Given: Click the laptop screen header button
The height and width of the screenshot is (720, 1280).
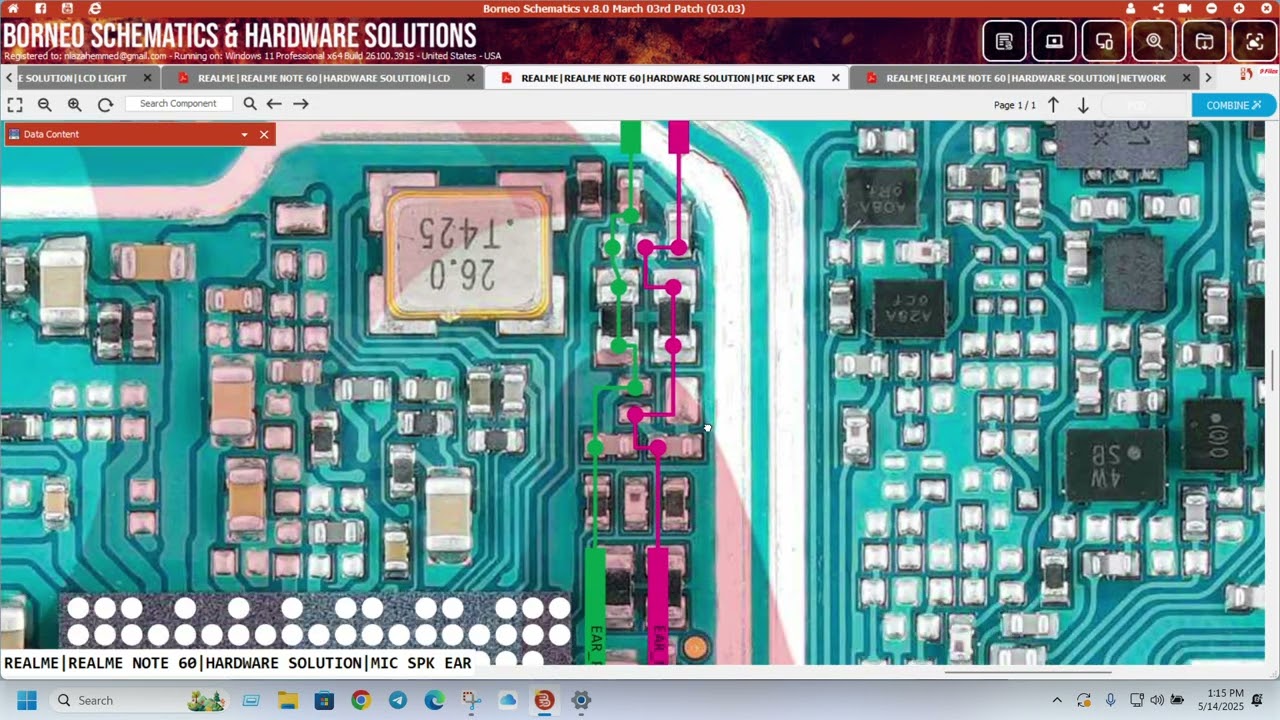Looking at the screenshot, I should (1054, 41).
